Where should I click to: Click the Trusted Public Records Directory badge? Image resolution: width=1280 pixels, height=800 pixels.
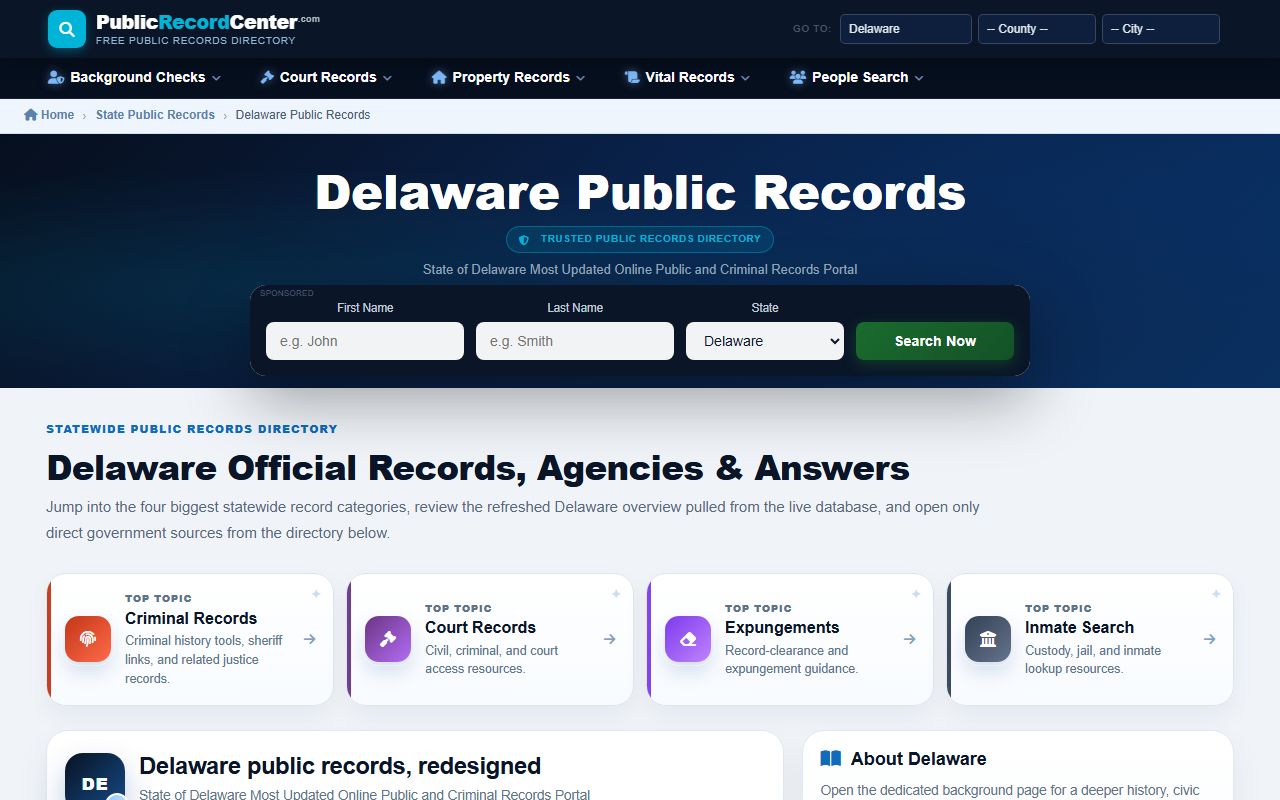click(640, 239)
